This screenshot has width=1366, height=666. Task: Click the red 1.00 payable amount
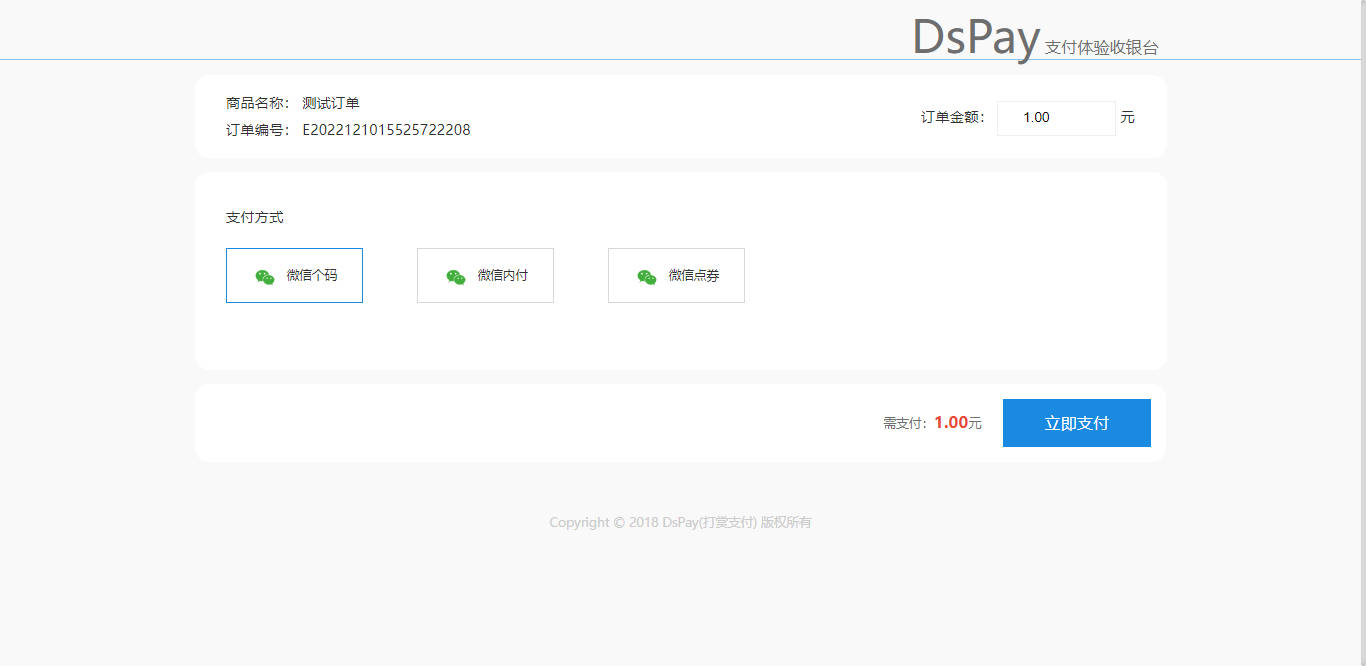(950, 423)
